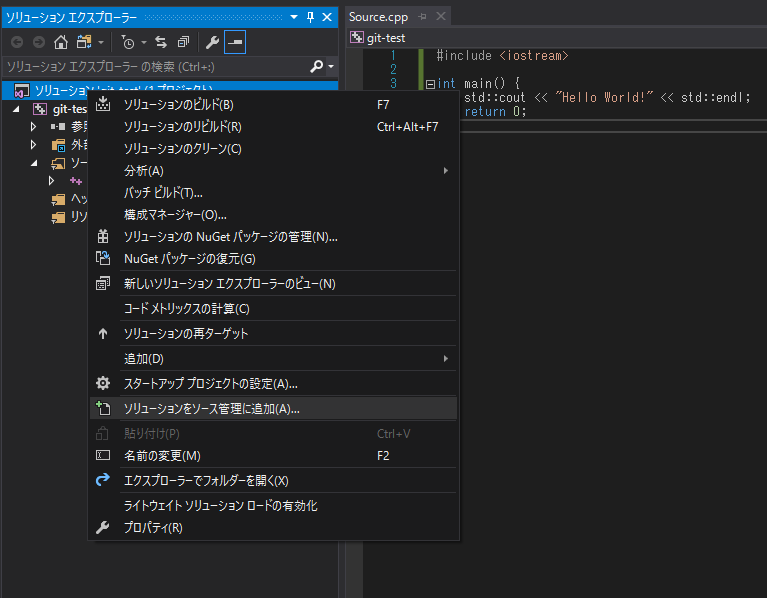
Task: Click the Home icon in Solution Explorer toolbar
Action: tap(61, 43)
